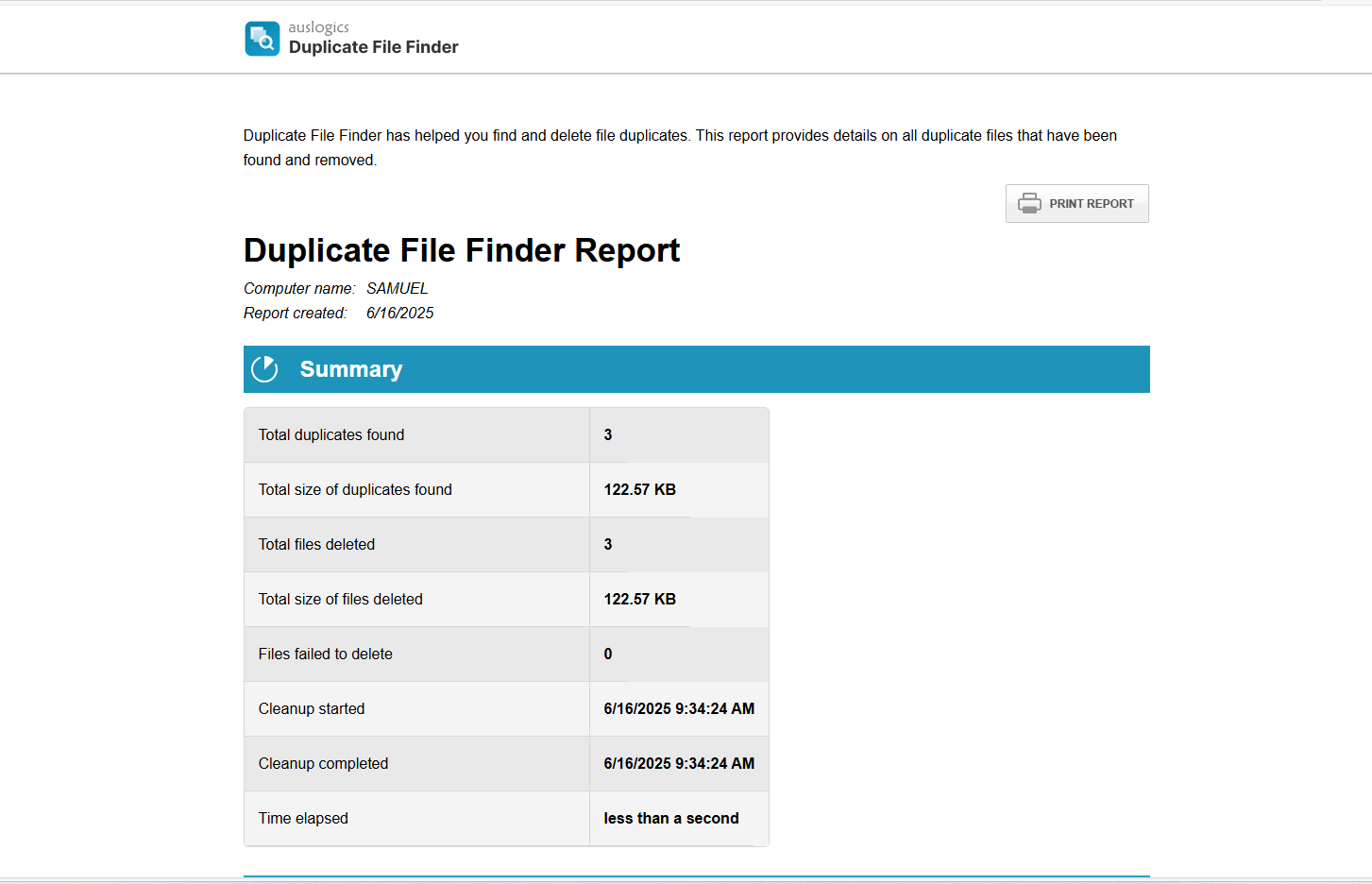Click the 'Files failed to delete' count 0

pyautogui.click(x=607, y=654)
